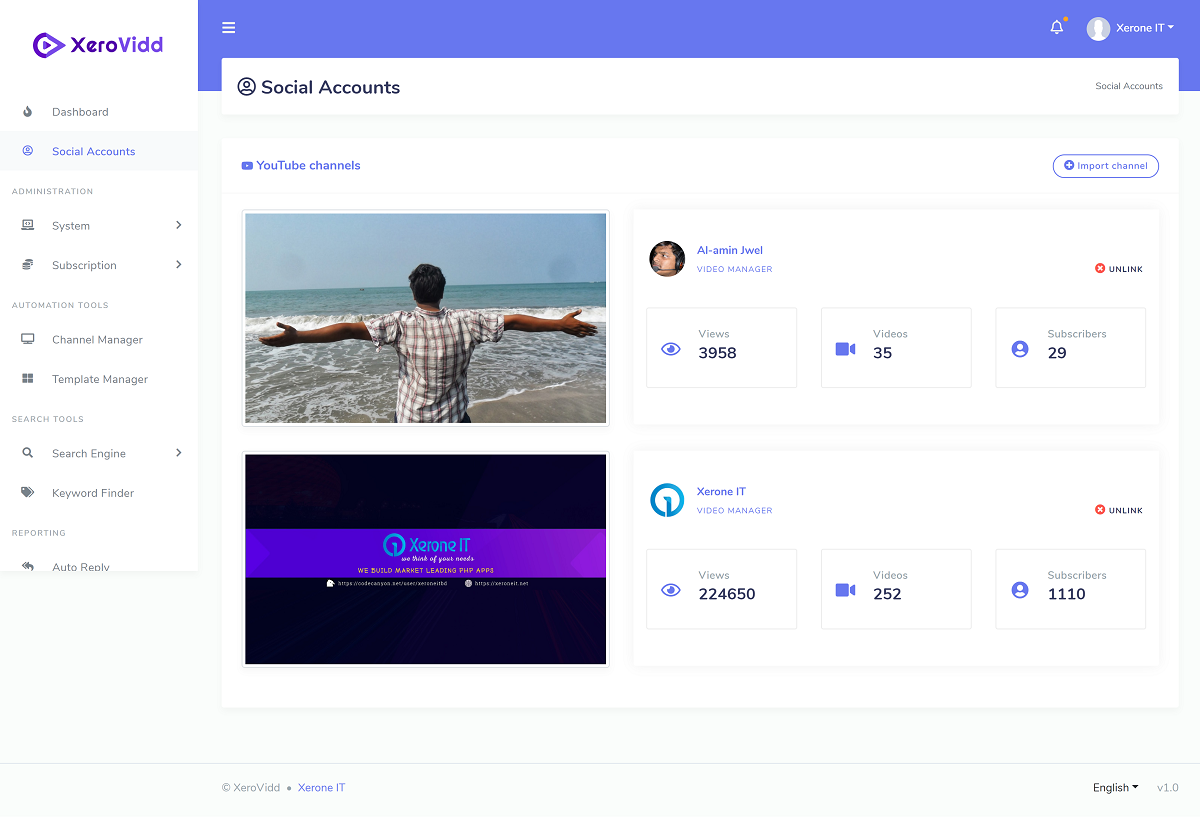1200x817 pixels.
Task: Open Channel Manager menu item
Action: (99, 340)
